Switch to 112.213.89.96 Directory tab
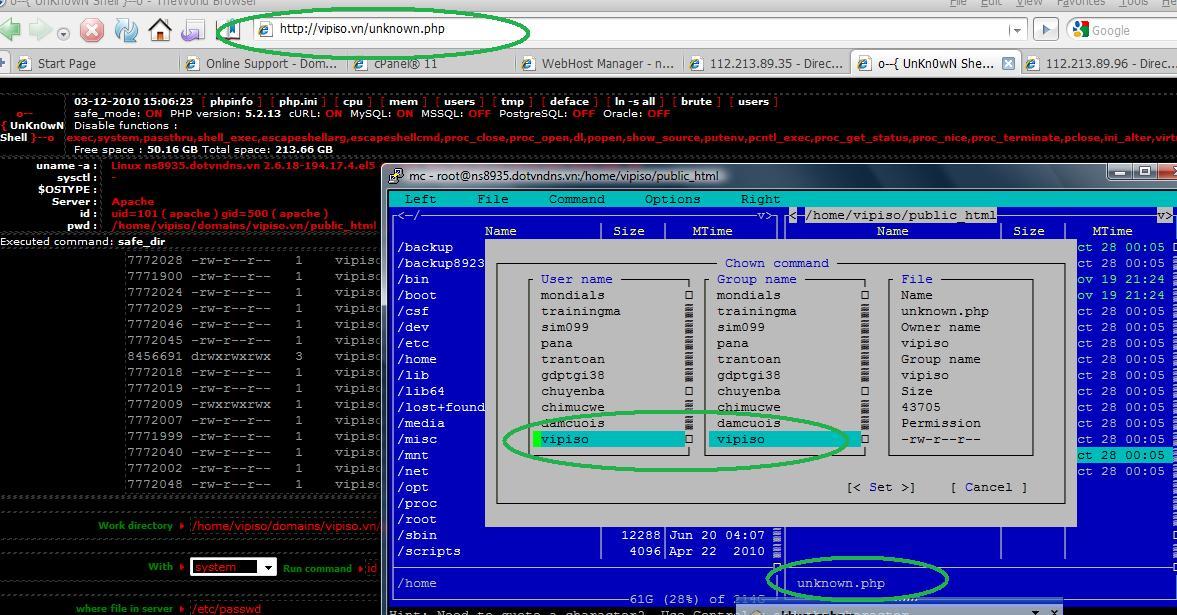The width and height of the screenshot is (1177, 615). tap(1098, 64)
